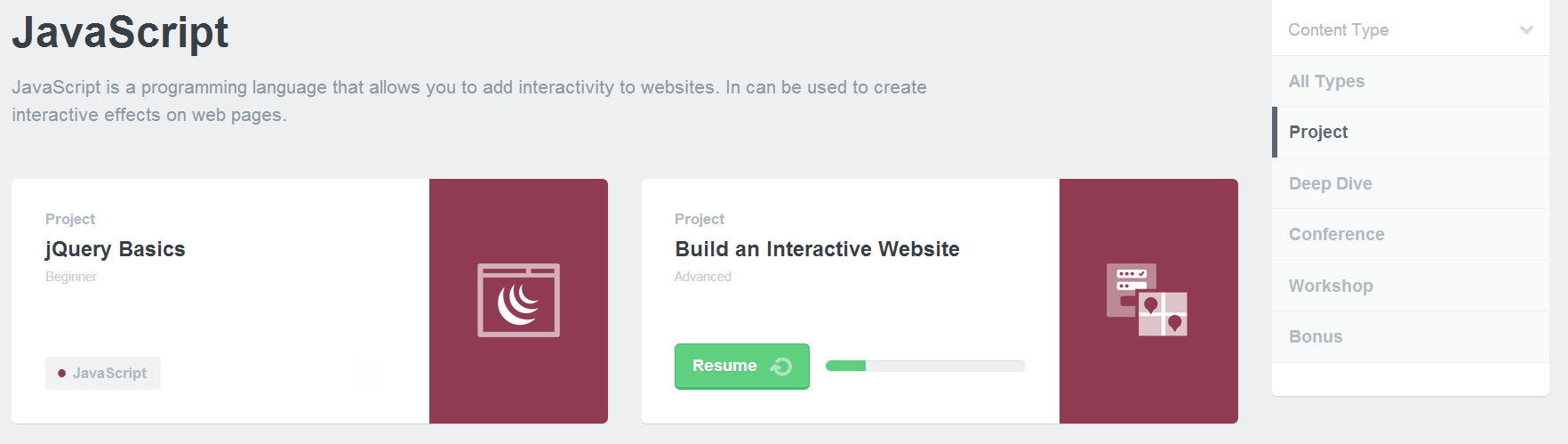Click the Beginner difficulty label
This screenshot has width=1568, height=444.
[x=71, y=277]
